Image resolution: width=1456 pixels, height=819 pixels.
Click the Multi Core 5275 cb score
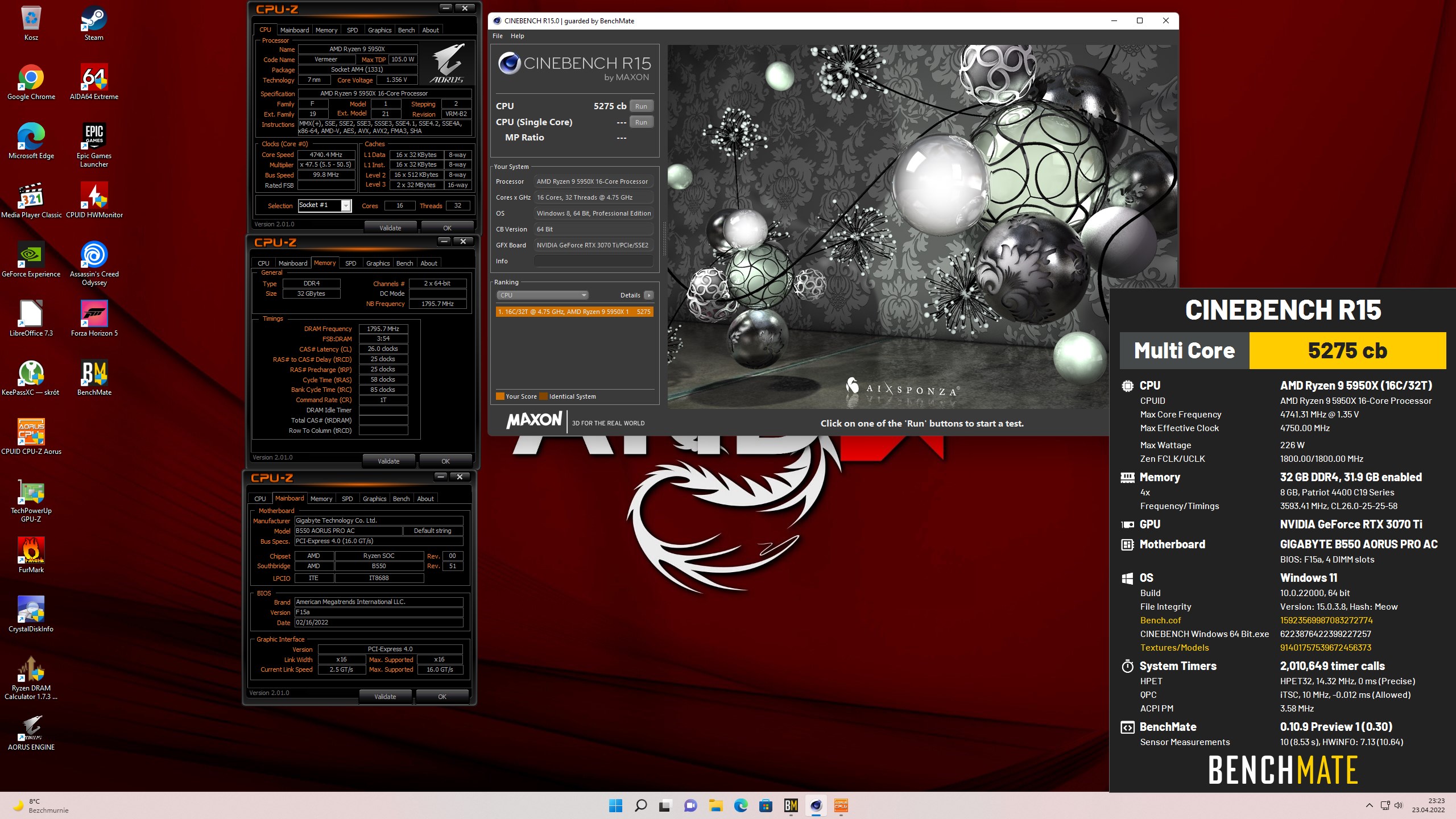tap(1347, 350)
